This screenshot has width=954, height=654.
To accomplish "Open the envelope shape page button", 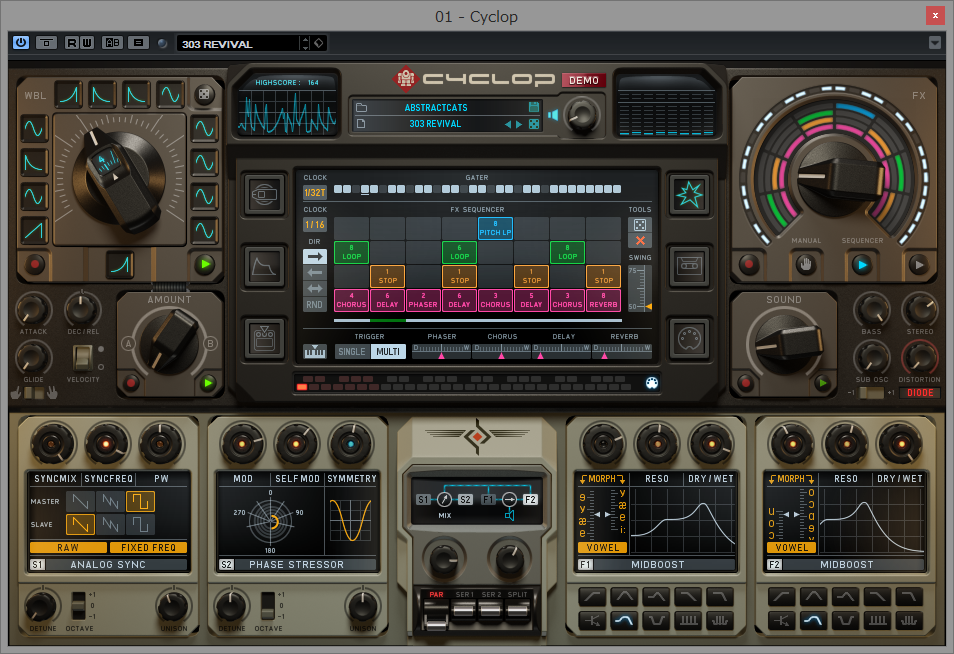I will pos(264,266).
